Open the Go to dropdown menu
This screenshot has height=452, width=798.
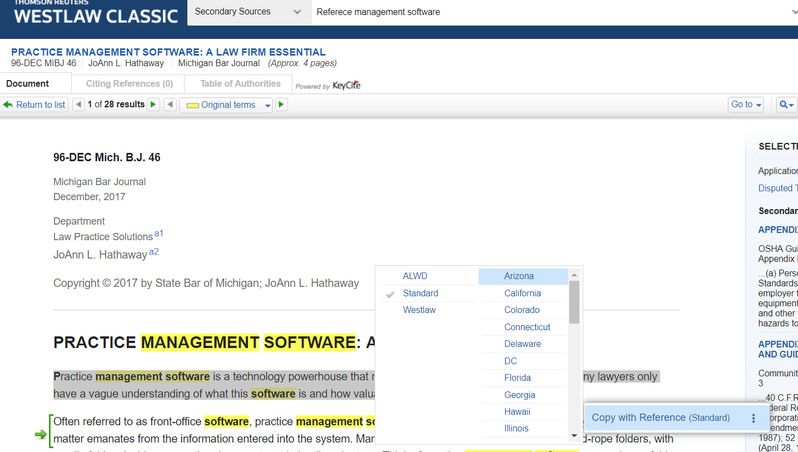click(746, 105)
